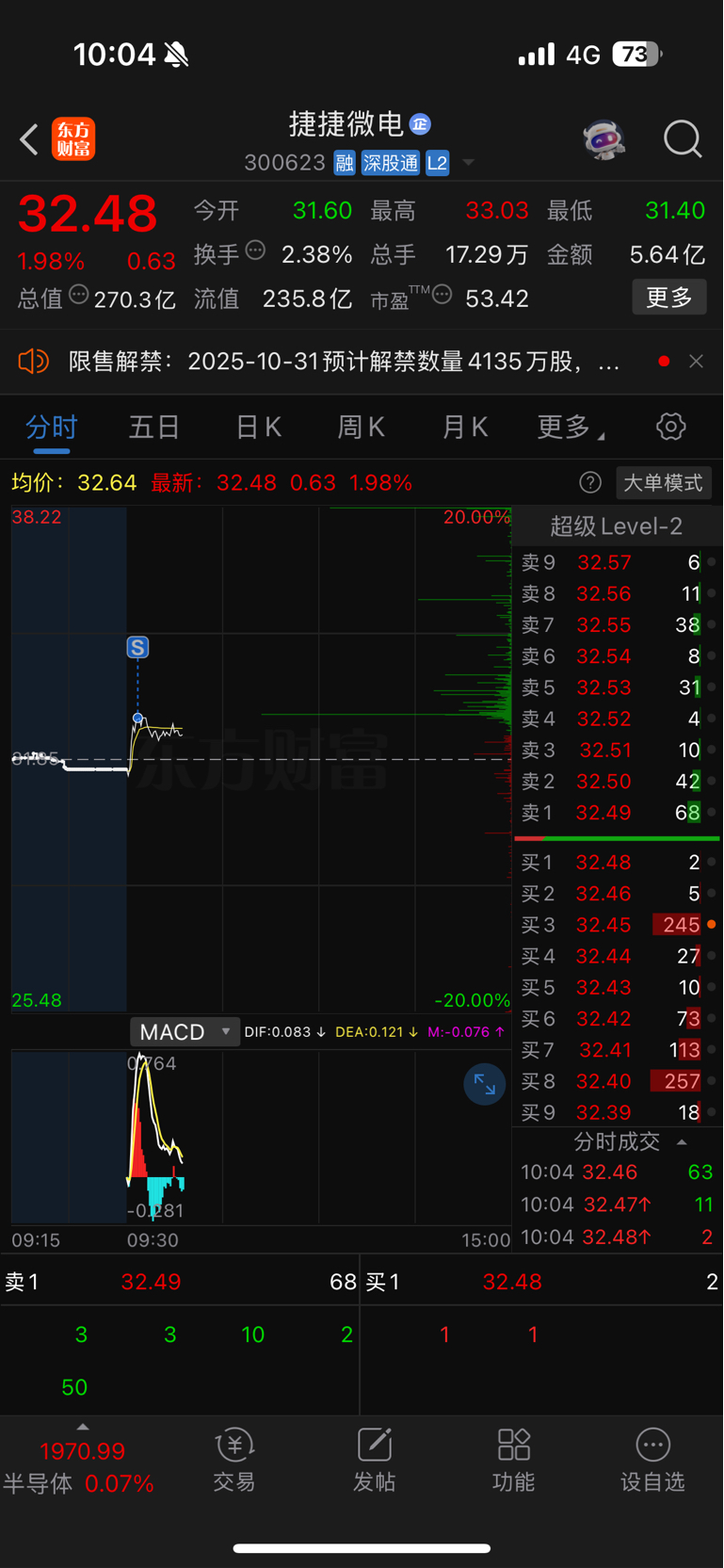Tap the 10:04 32.46 trade row

(x=617, y=1172)
